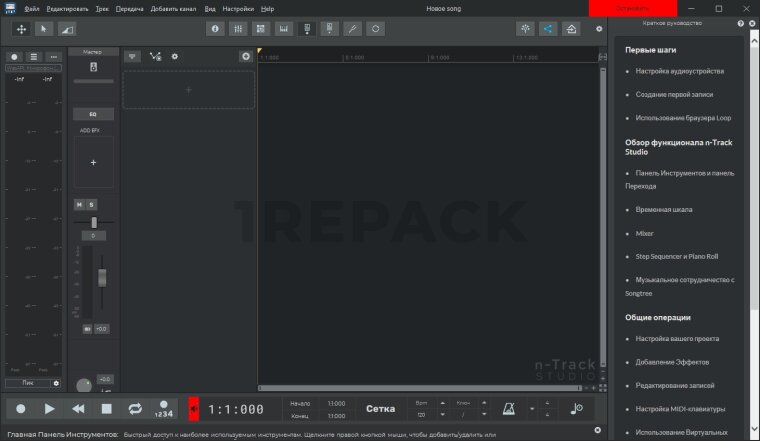Expand the track filter dropdown arrow
The height and width of the screenshot is (441, 760).
point(132,57)
